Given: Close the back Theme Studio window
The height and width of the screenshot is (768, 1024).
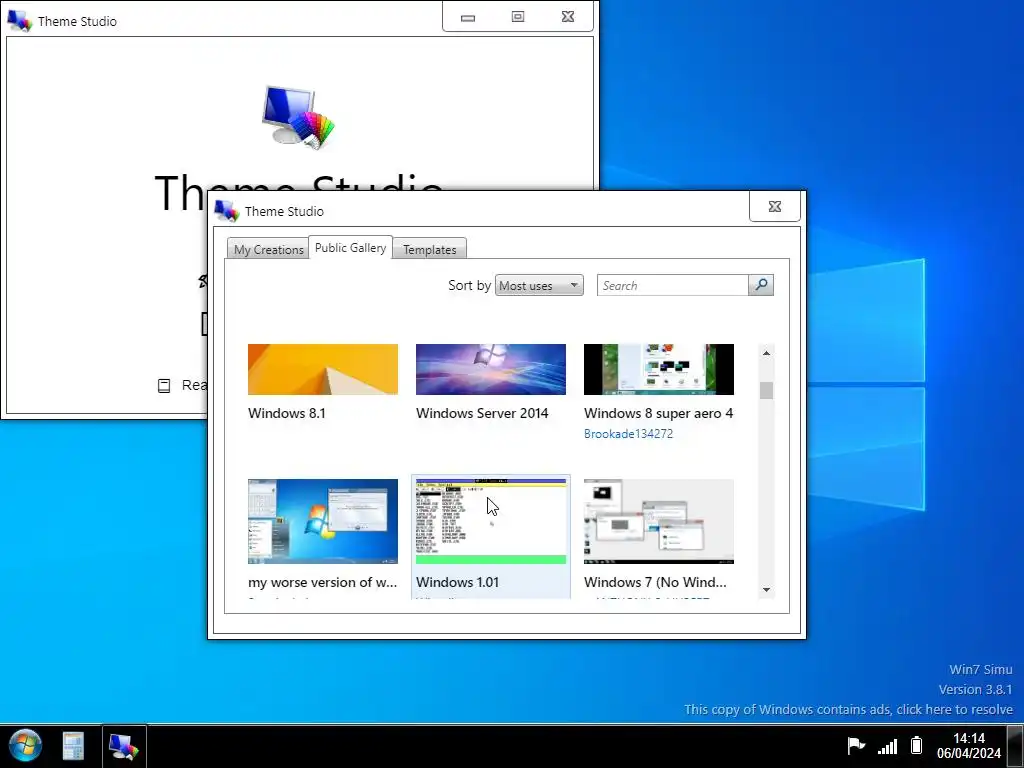Looking at the screenshot, I should [x=568, y=17].
